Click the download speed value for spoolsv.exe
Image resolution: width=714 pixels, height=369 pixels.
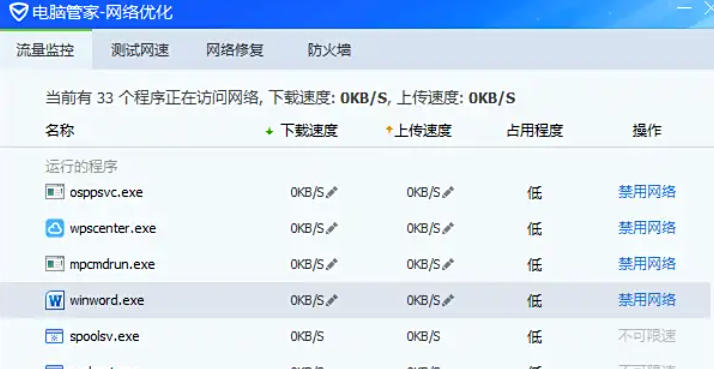(307, 337)
